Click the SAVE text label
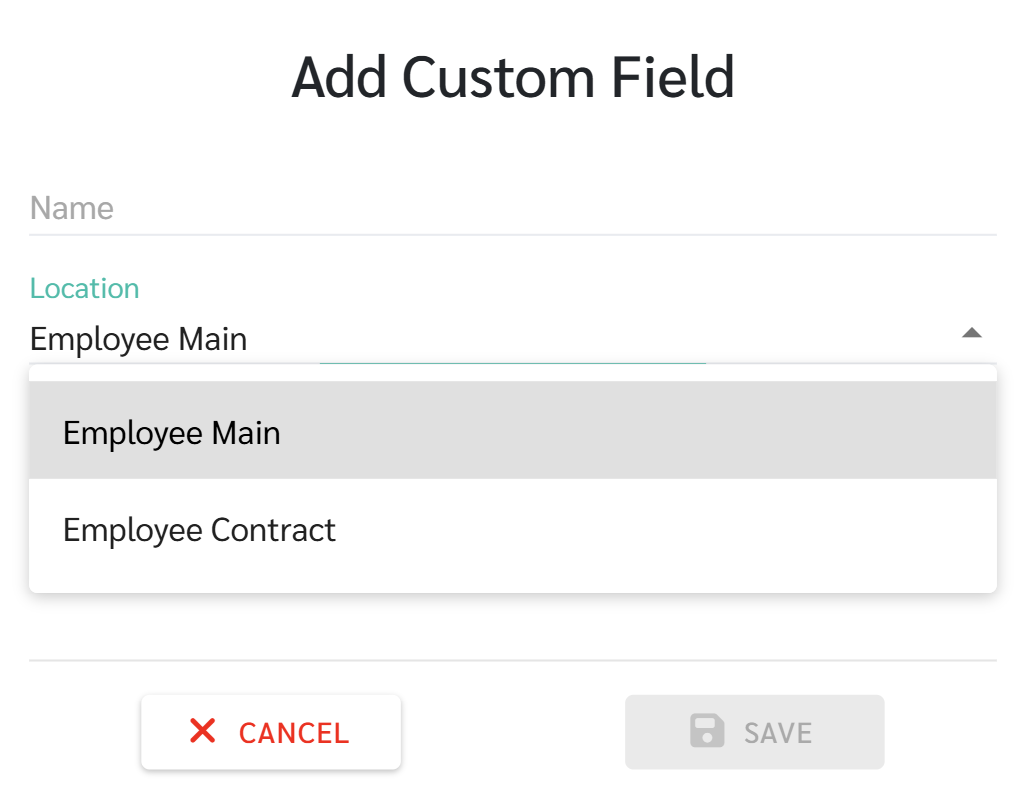The image size is (1025, 795). 778,733
